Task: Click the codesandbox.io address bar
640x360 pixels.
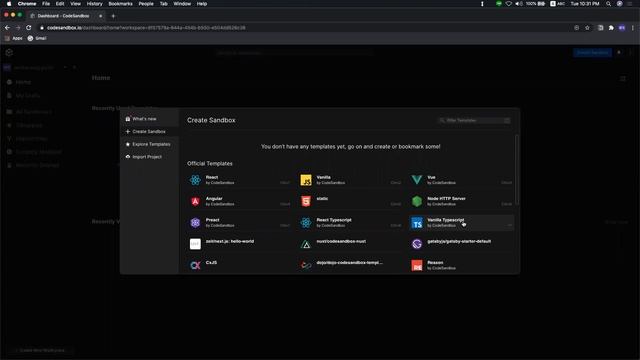Action: pos(306,28)
